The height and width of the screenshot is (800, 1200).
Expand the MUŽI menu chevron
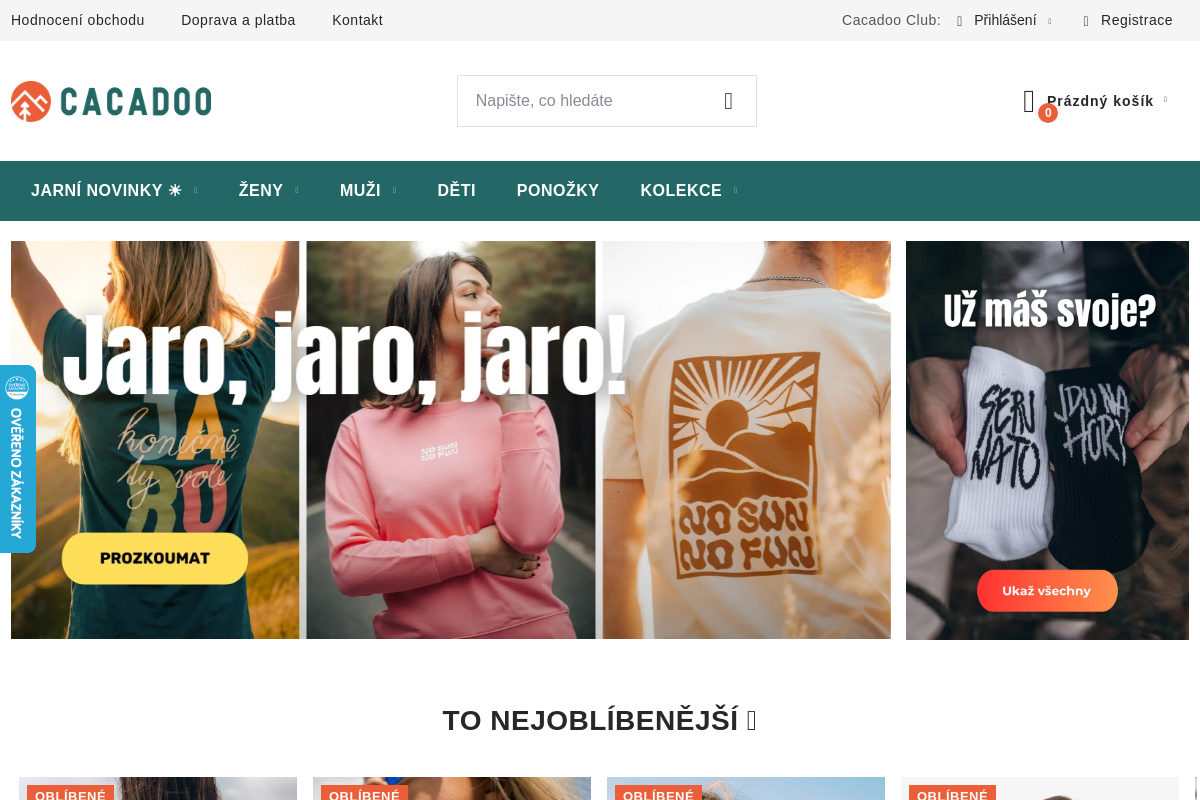pos(394,190)
